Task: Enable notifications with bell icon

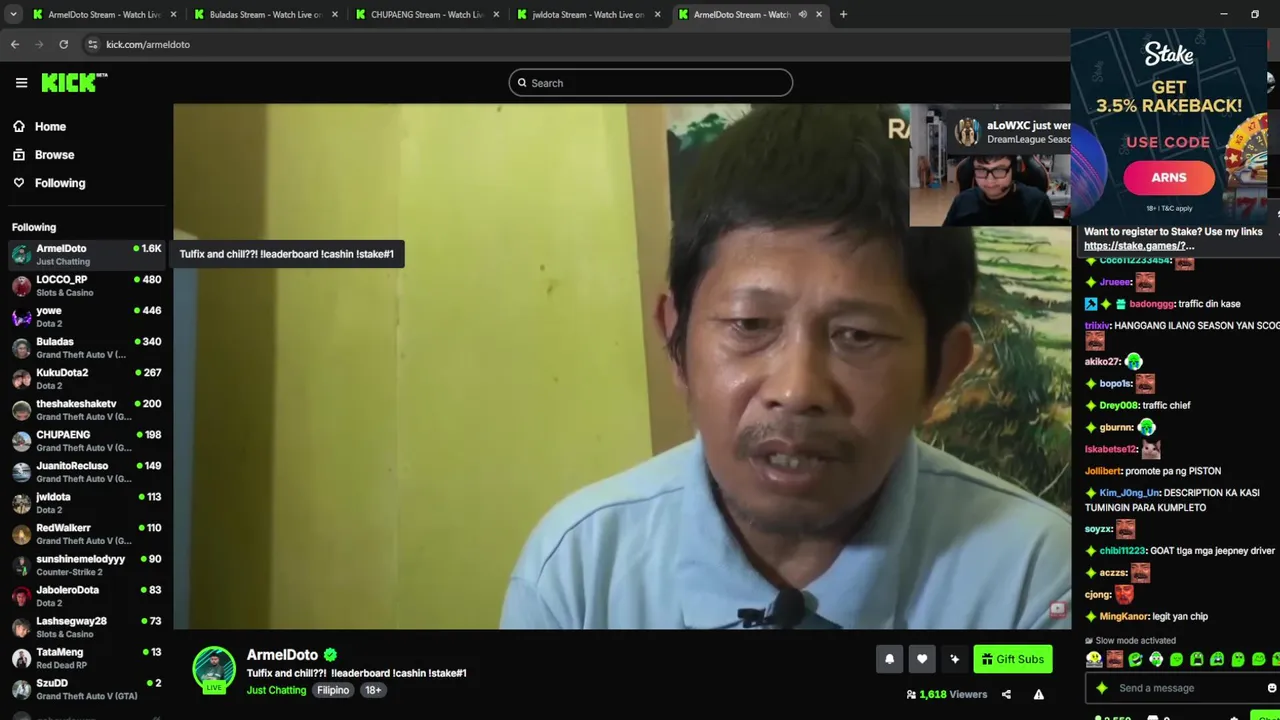Action: tap(889, 659)
